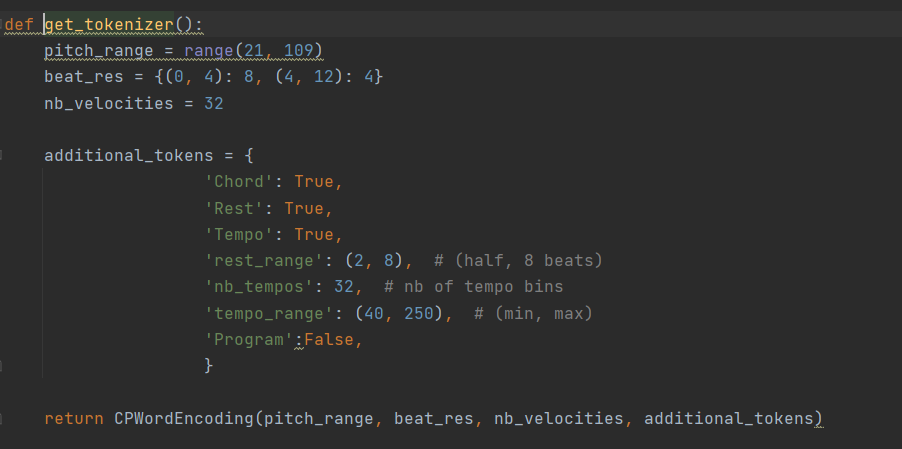Click the number 21 in range()
The height and width of the screenshot is (449, 902).
coord(254,51)
